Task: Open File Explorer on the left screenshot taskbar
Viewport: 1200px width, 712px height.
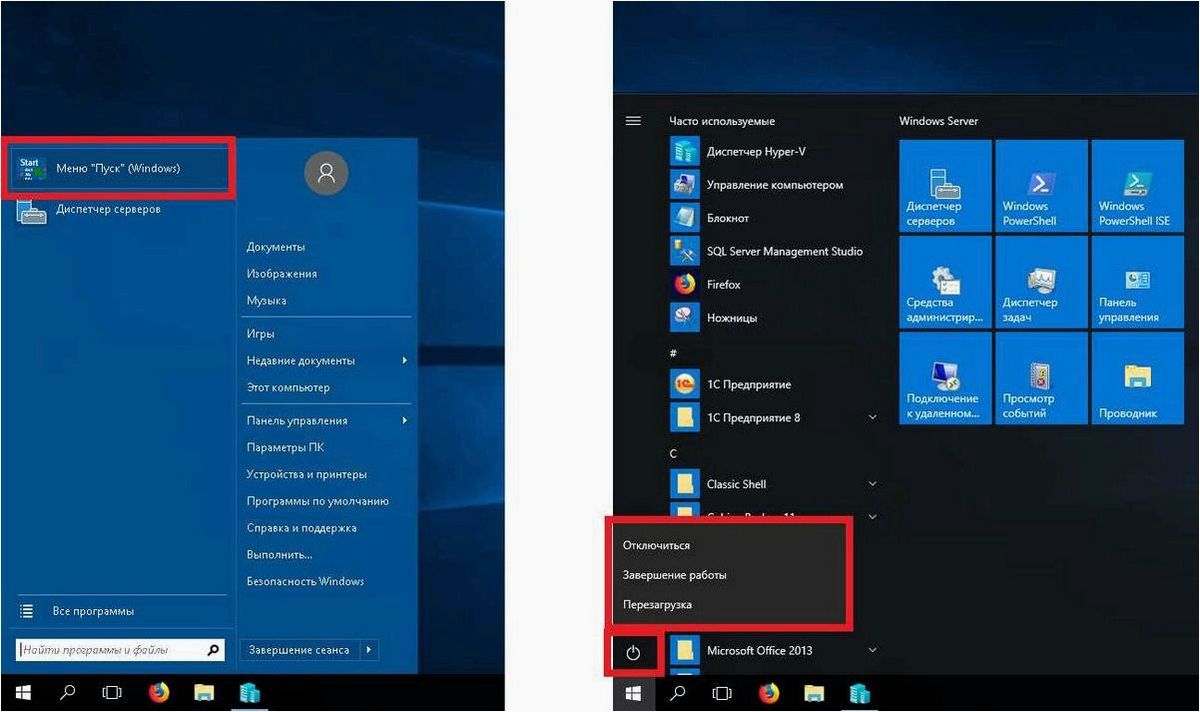Action: [x=204, y=692]
